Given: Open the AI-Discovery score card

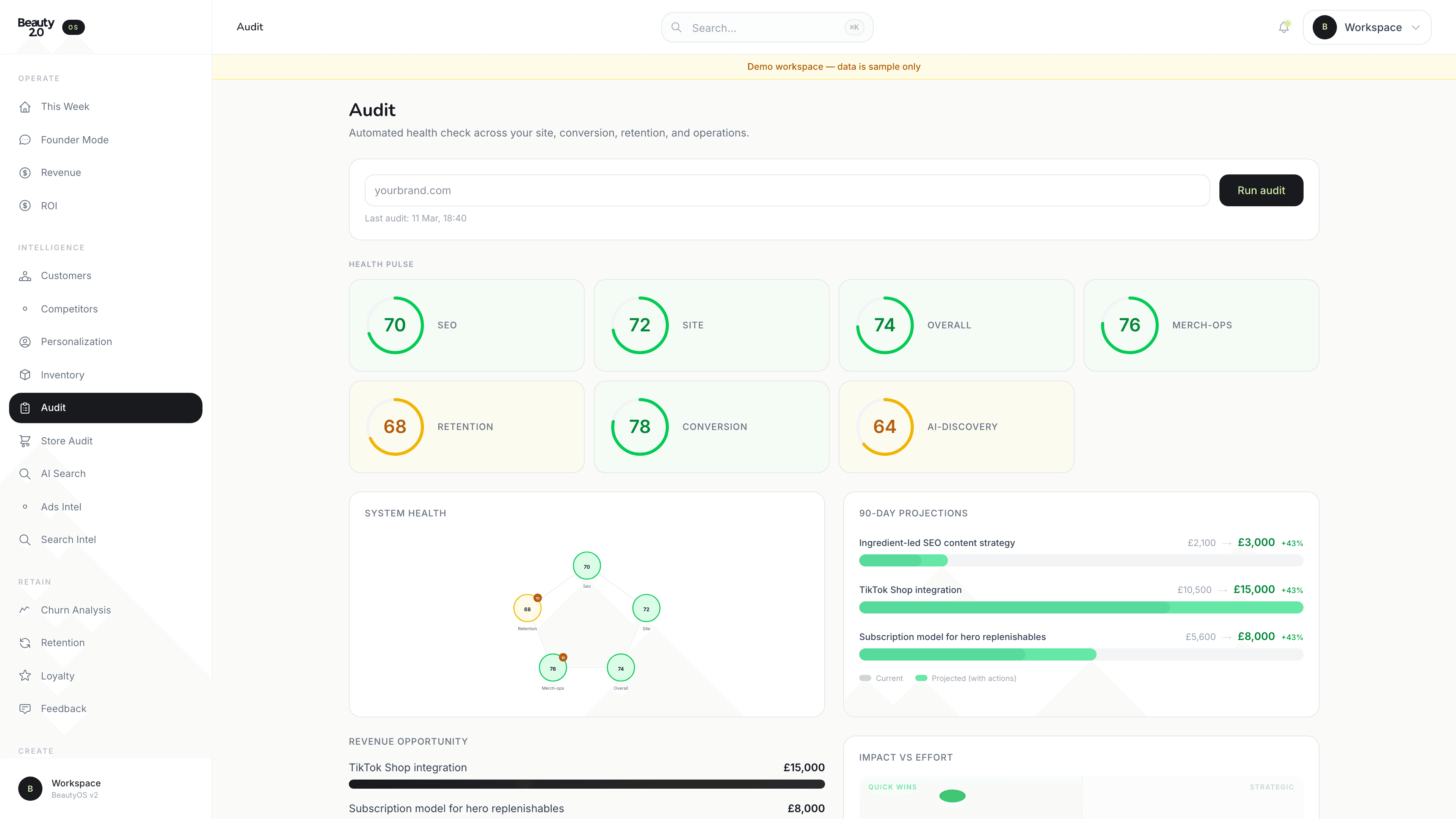Looking at the screenshot, I should pyautogui.click(x=956, y=427).
